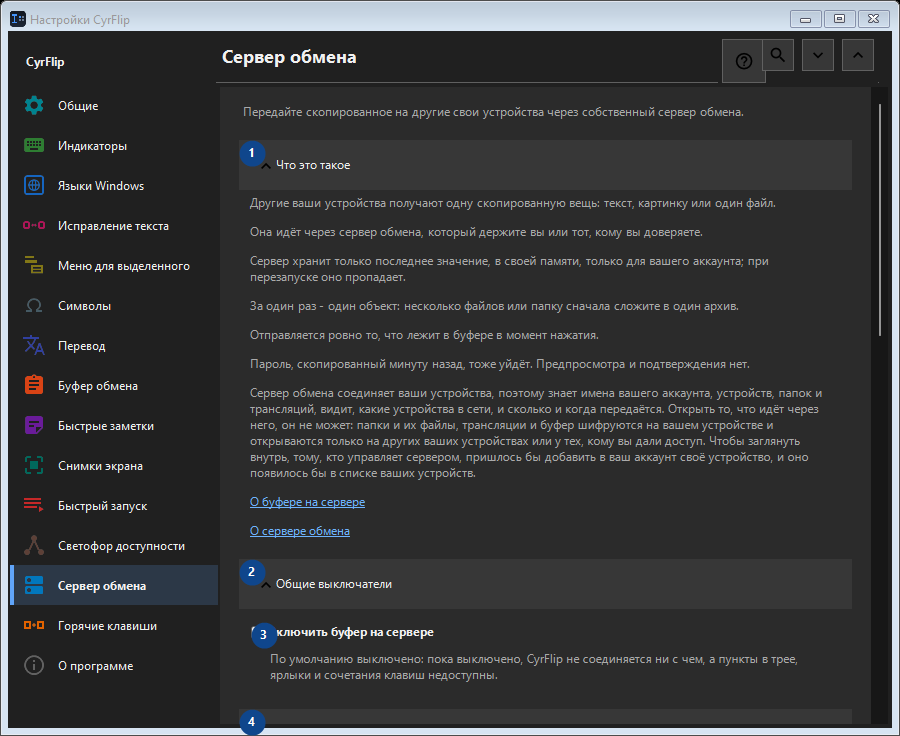900x736 pixels.
Task: Click the 'Передайте скопированное на другие' description text
Action: (x=493, y=112)
